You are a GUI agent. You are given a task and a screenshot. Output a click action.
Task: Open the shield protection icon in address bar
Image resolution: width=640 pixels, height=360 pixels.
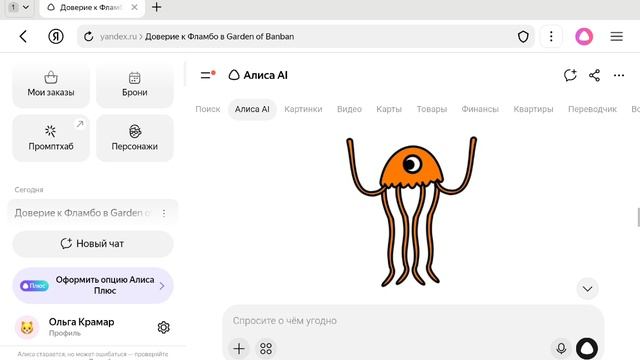click(523, 37)
